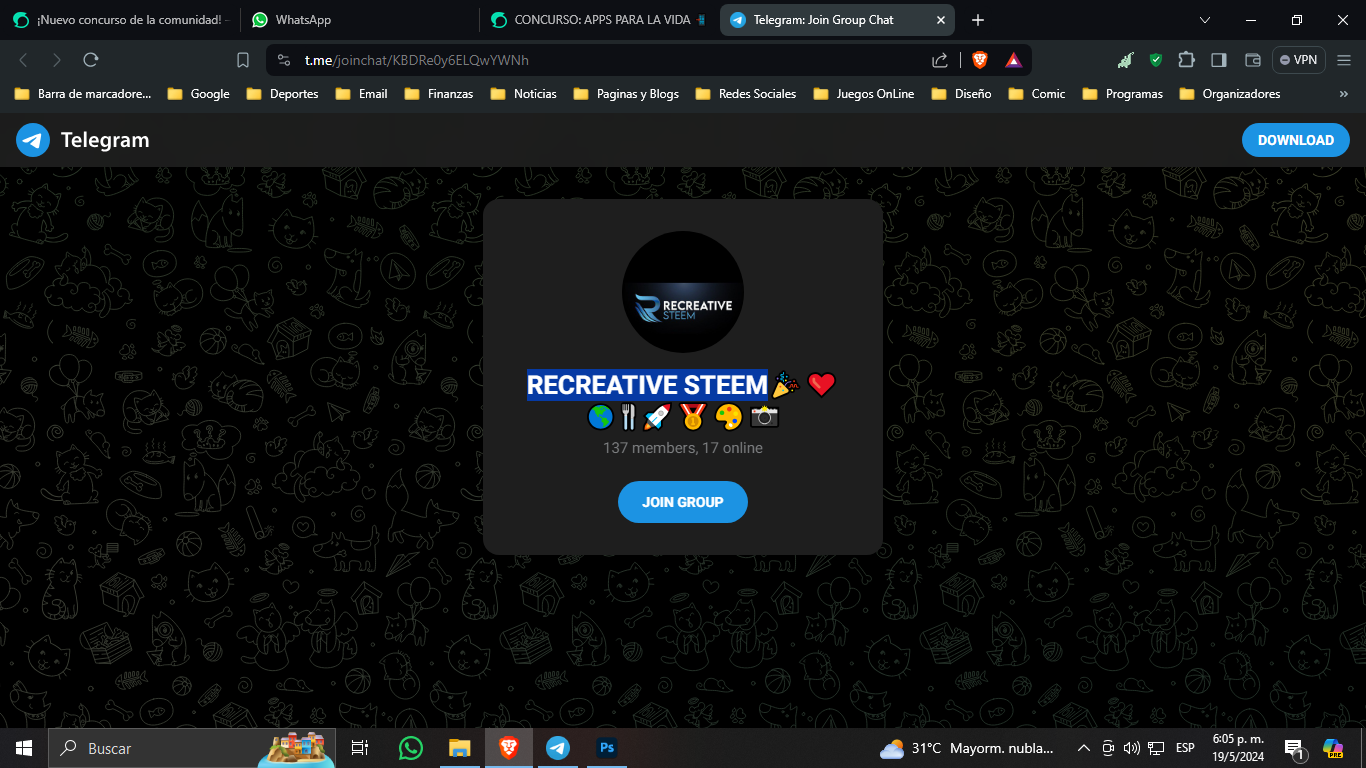This screenshot has width=1366, height=768.
Task: Open the clock showing 6:05 p. m.
Action: pyautogui.click(x=1238, y=748)
